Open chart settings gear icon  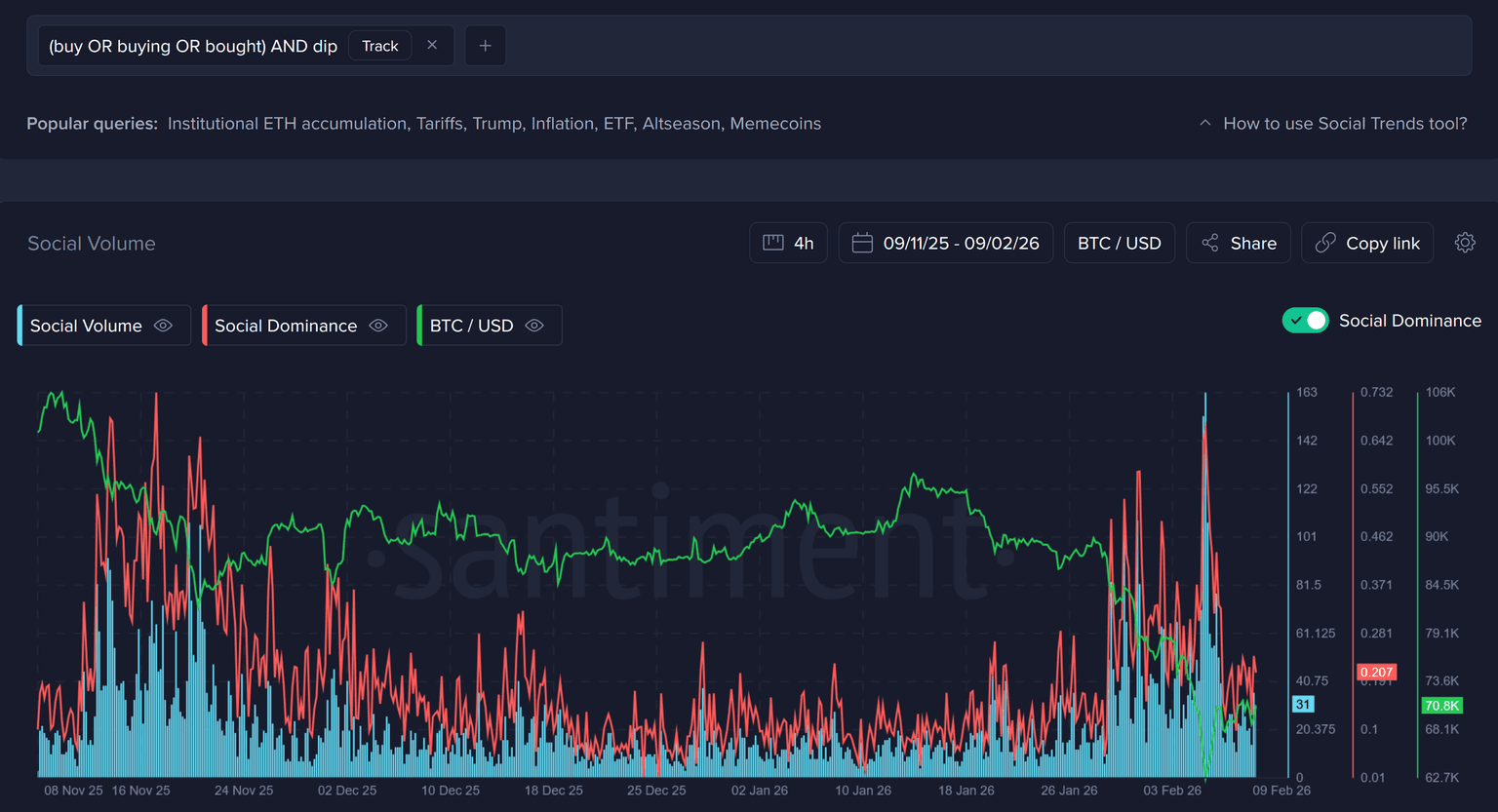pyautogui.click(x=1465, y=243)
